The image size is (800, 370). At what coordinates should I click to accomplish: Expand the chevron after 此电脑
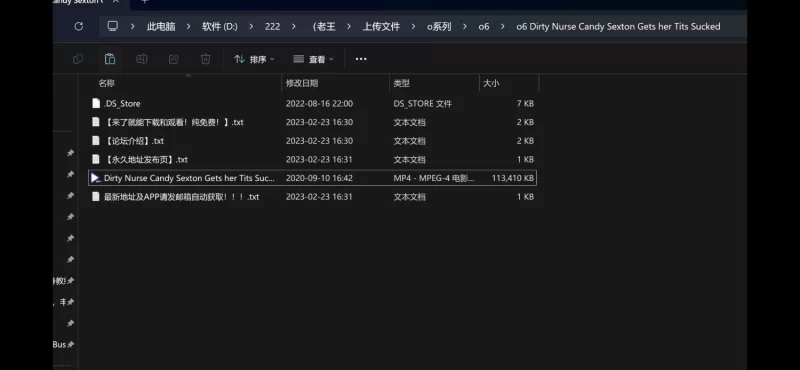pos(188,27)
